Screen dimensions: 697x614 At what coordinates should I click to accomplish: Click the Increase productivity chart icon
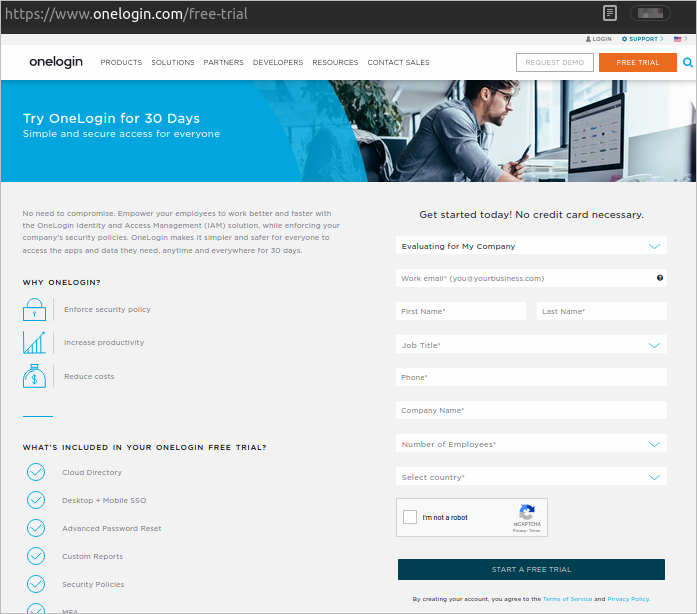pos(34,343)
